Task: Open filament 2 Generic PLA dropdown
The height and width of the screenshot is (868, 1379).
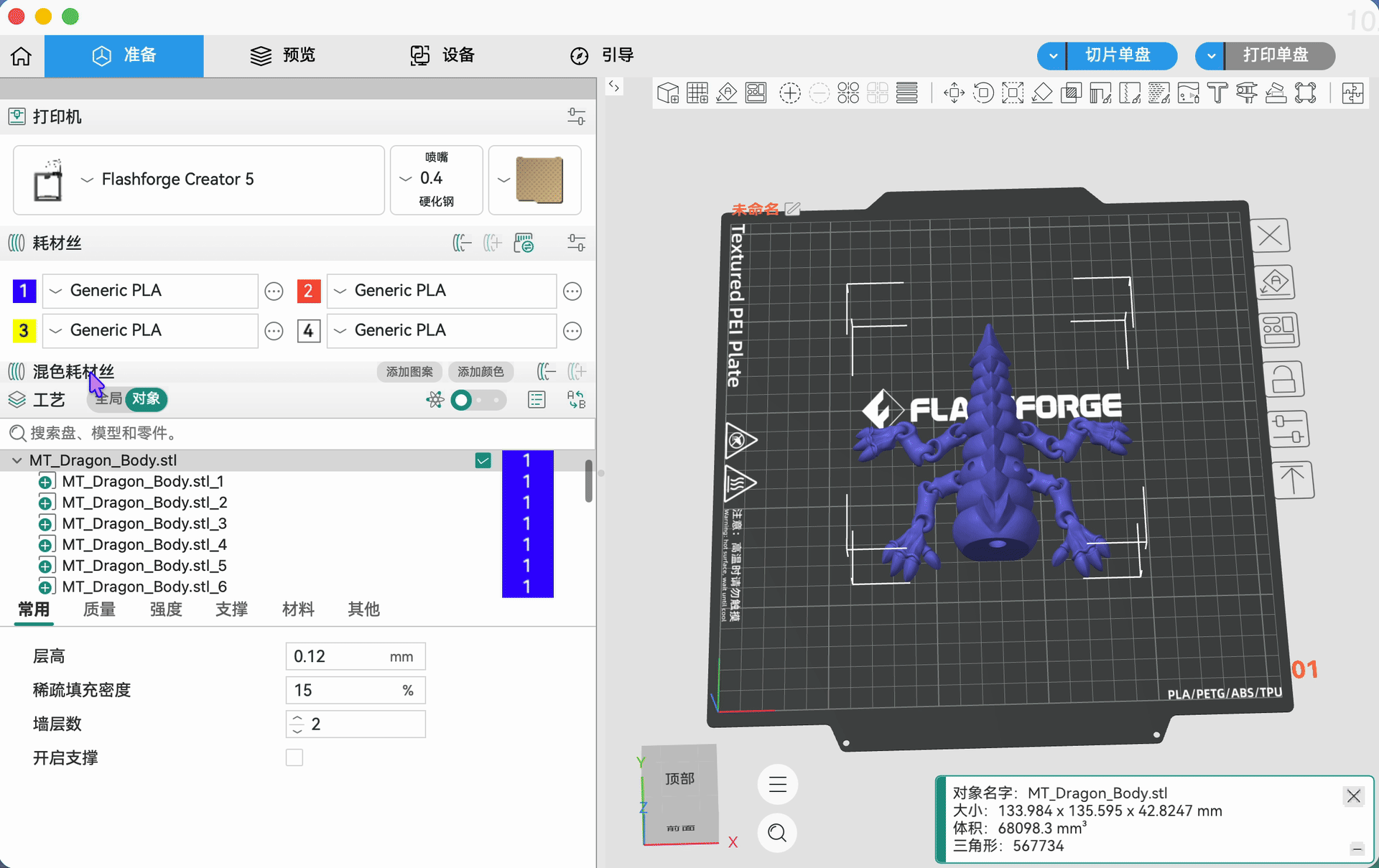Action: 442,291
